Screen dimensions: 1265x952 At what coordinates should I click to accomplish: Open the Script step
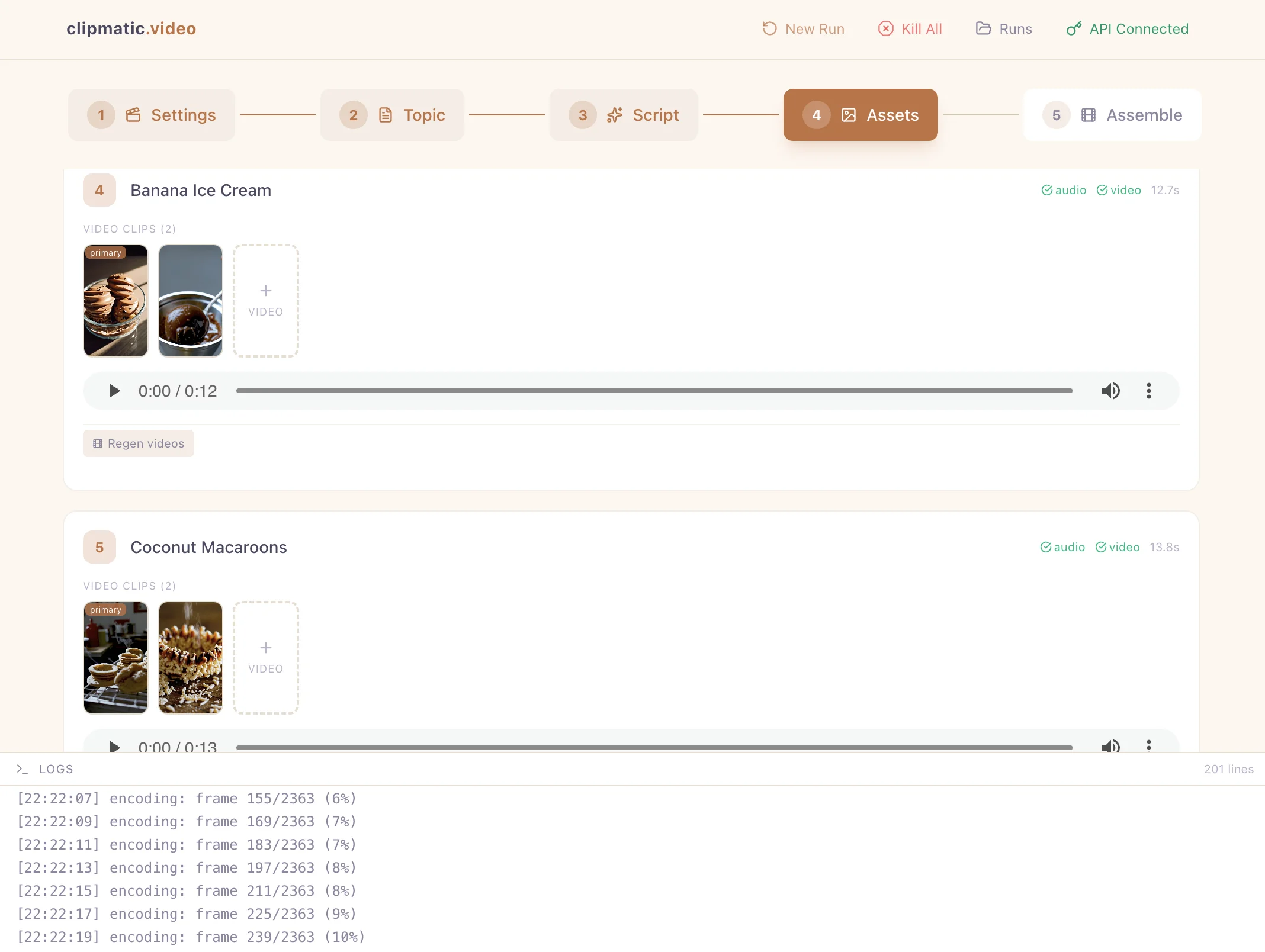[624, 115]
